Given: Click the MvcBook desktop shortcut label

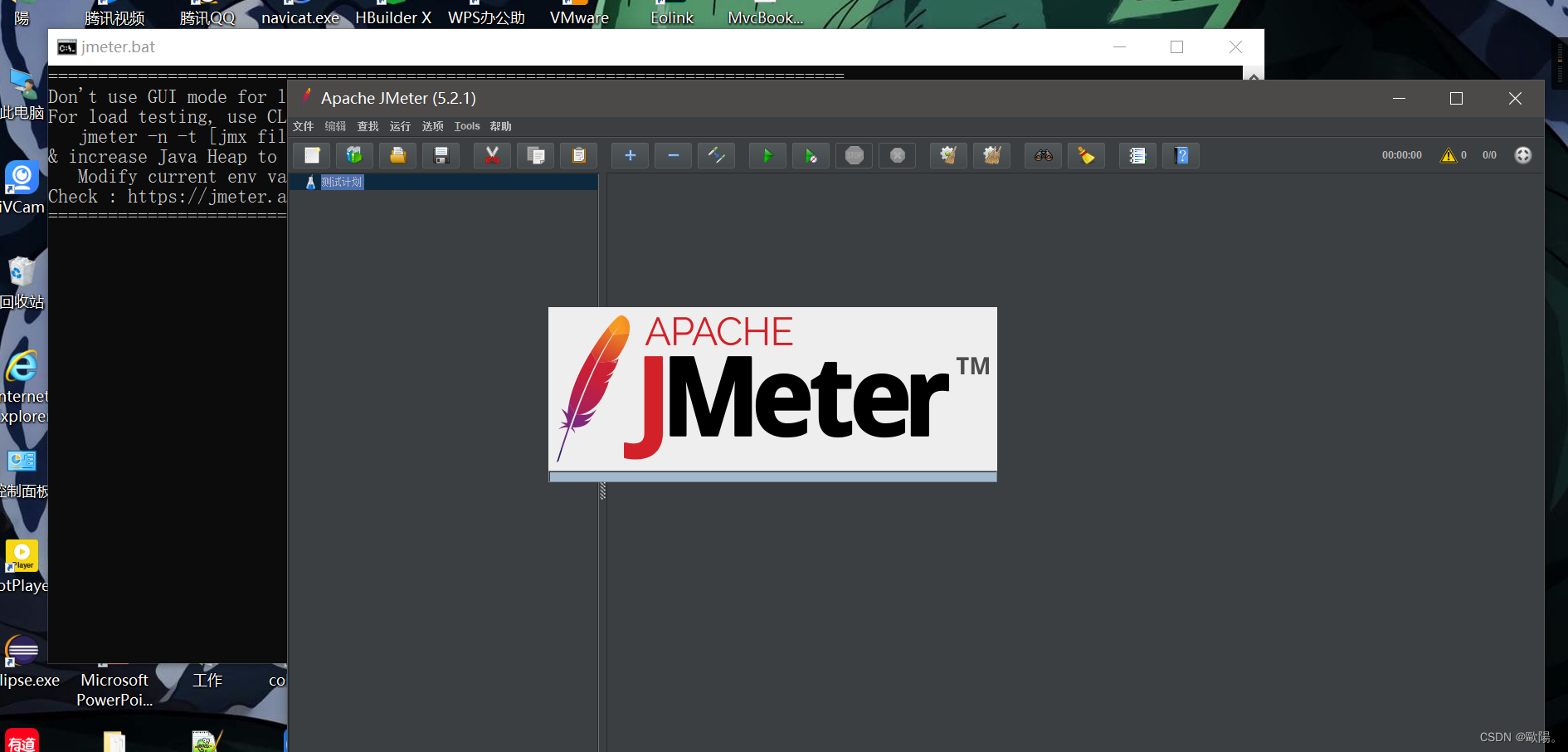Looking at the screenshot, I should click(x=765, y=17).
